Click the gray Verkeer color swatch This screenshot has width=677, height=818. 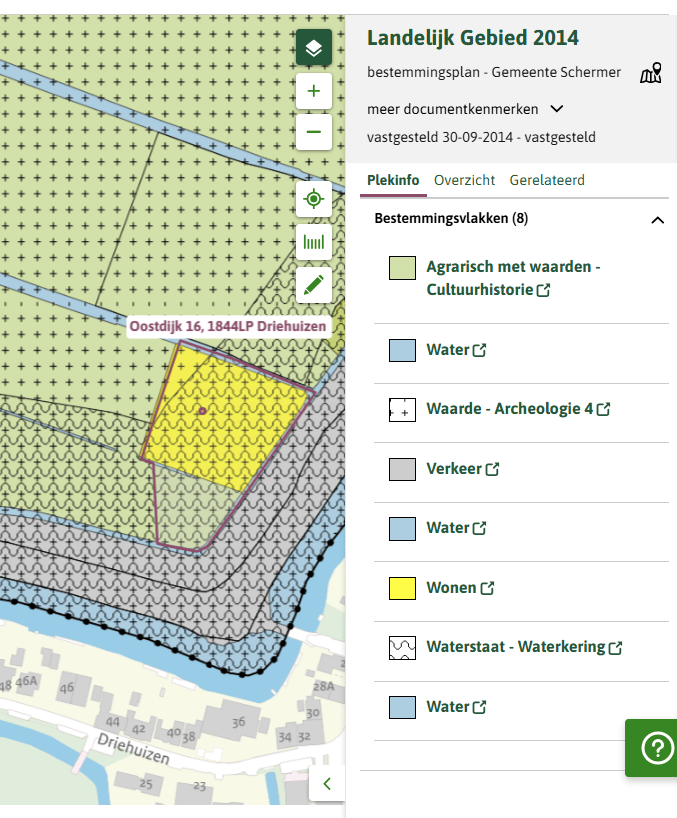click(x=402, y=469)
